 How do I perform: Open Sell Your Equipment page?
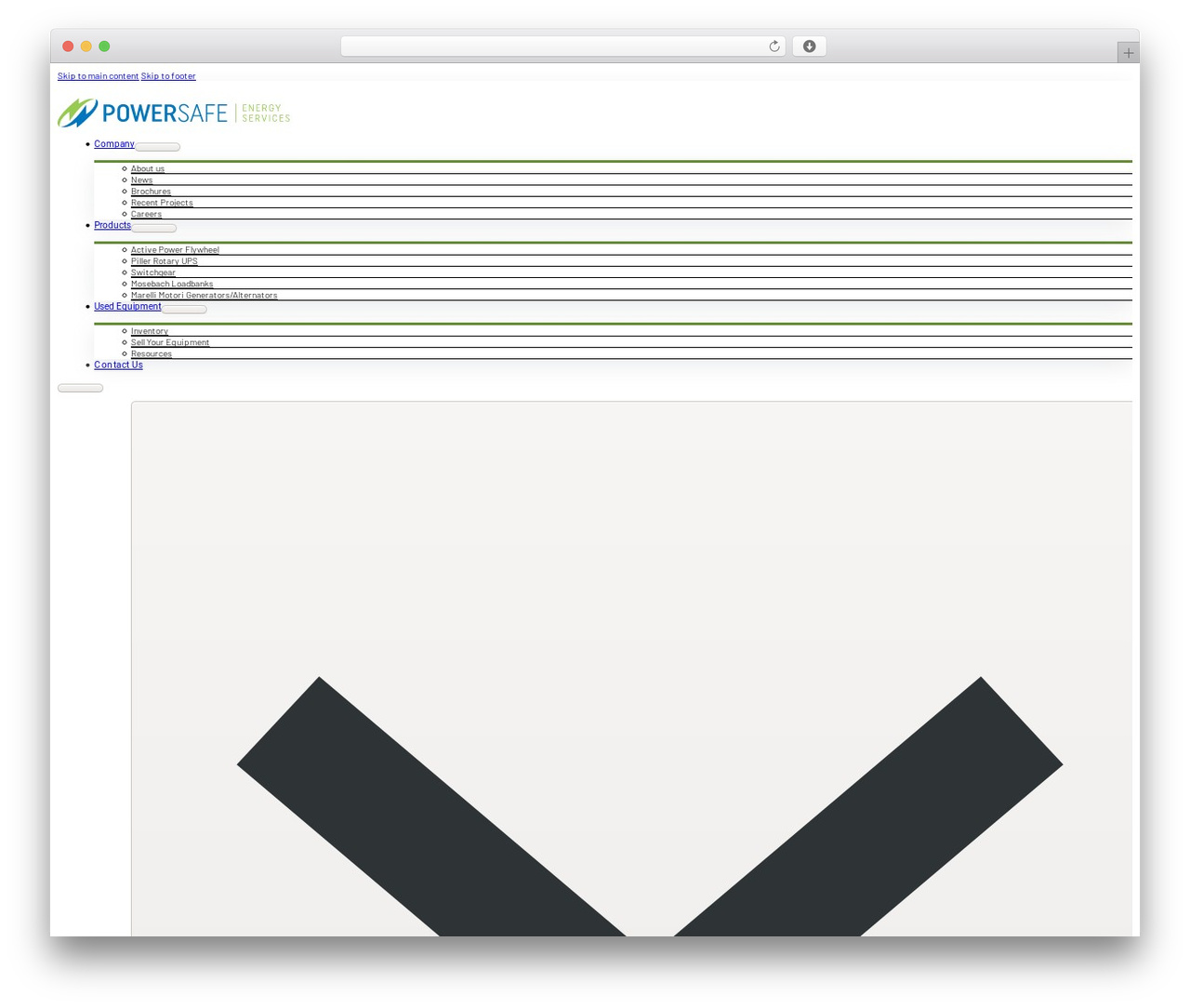(x=170, y=342)
